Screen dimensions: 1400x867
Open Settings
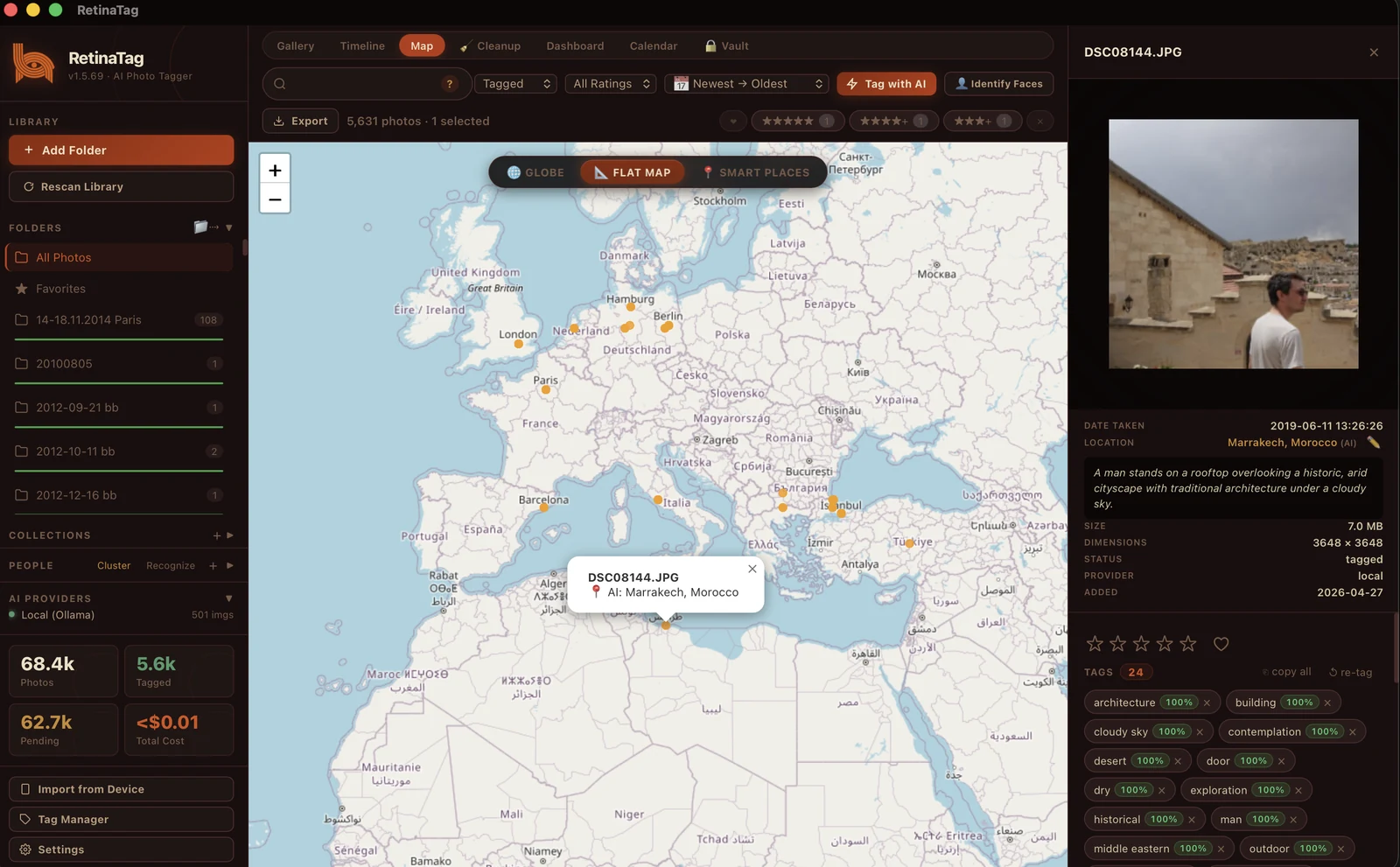click(x=122, y=850)
